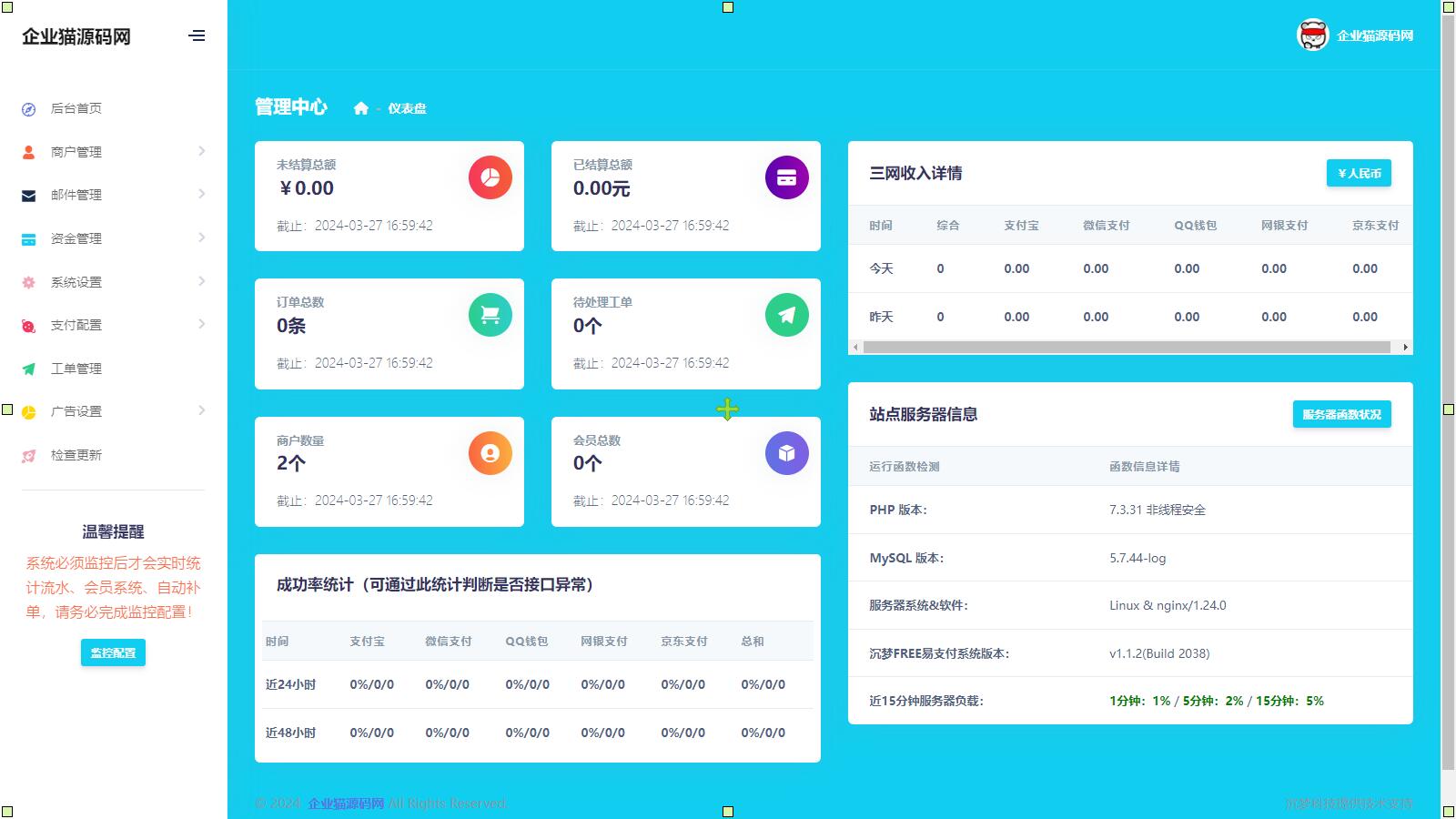Click the orange user icon on 商户数量 card

(x=490, y=453)
